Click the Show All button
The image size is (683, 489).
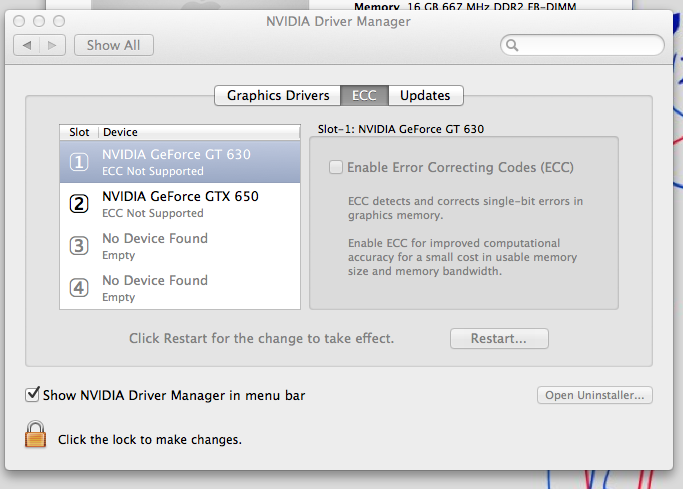click(x=113, y=45)
